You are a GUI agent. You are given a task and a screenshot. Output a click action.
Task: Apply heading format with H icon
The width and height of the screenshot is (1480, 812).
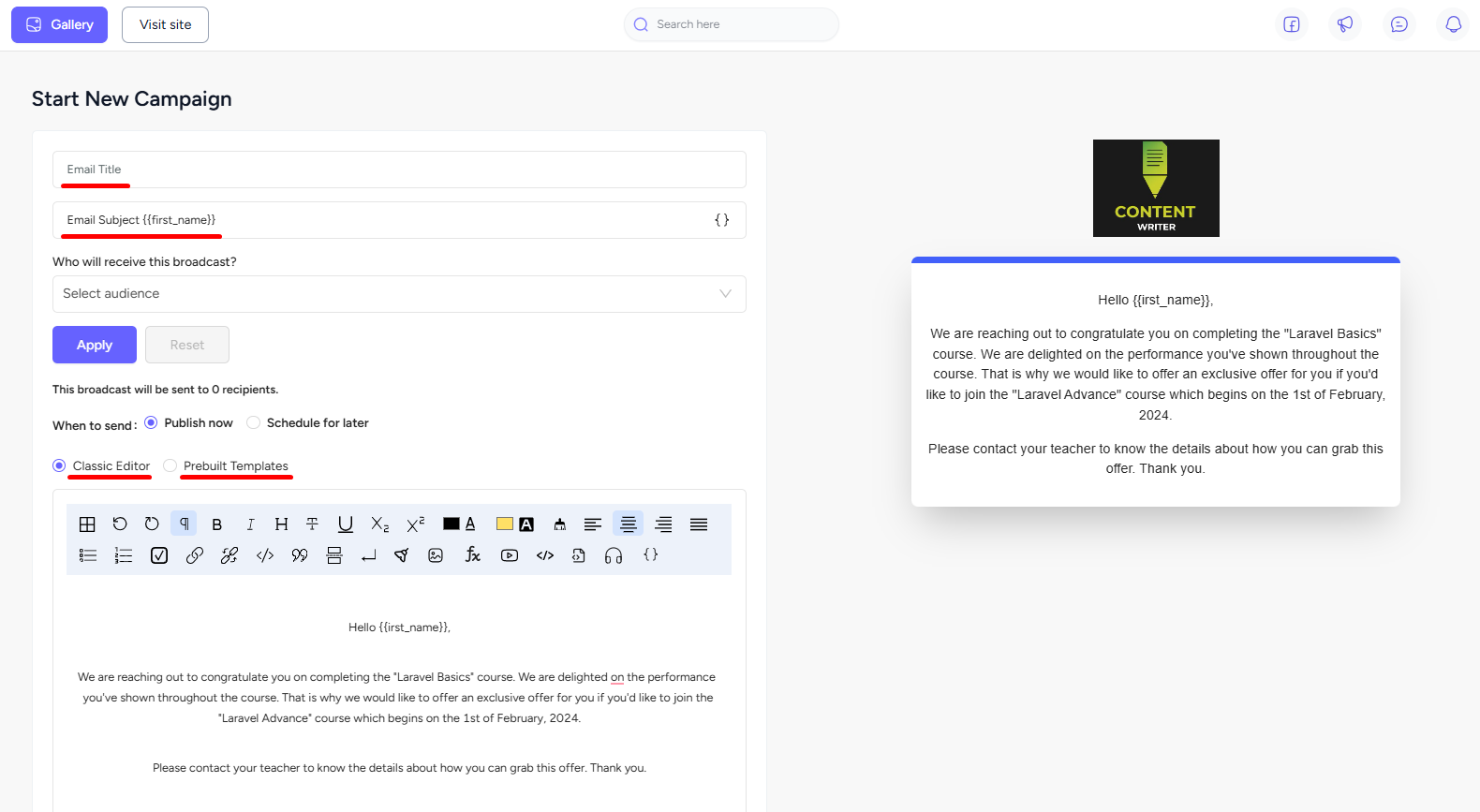tap(281, 524)
